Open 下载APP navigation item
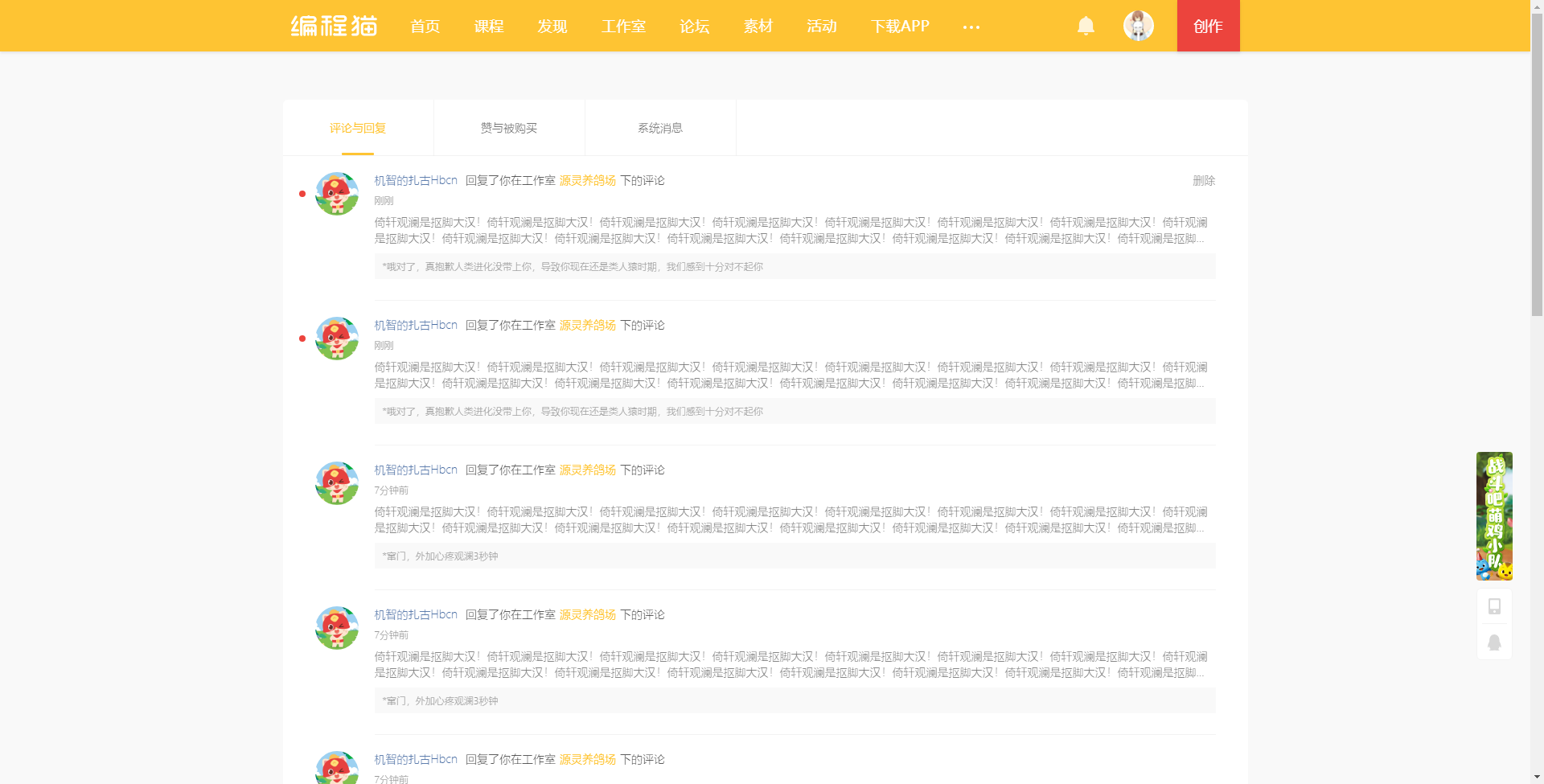Image resolution: width=1544 pixels, height=784 pixels. click(900, 27)
